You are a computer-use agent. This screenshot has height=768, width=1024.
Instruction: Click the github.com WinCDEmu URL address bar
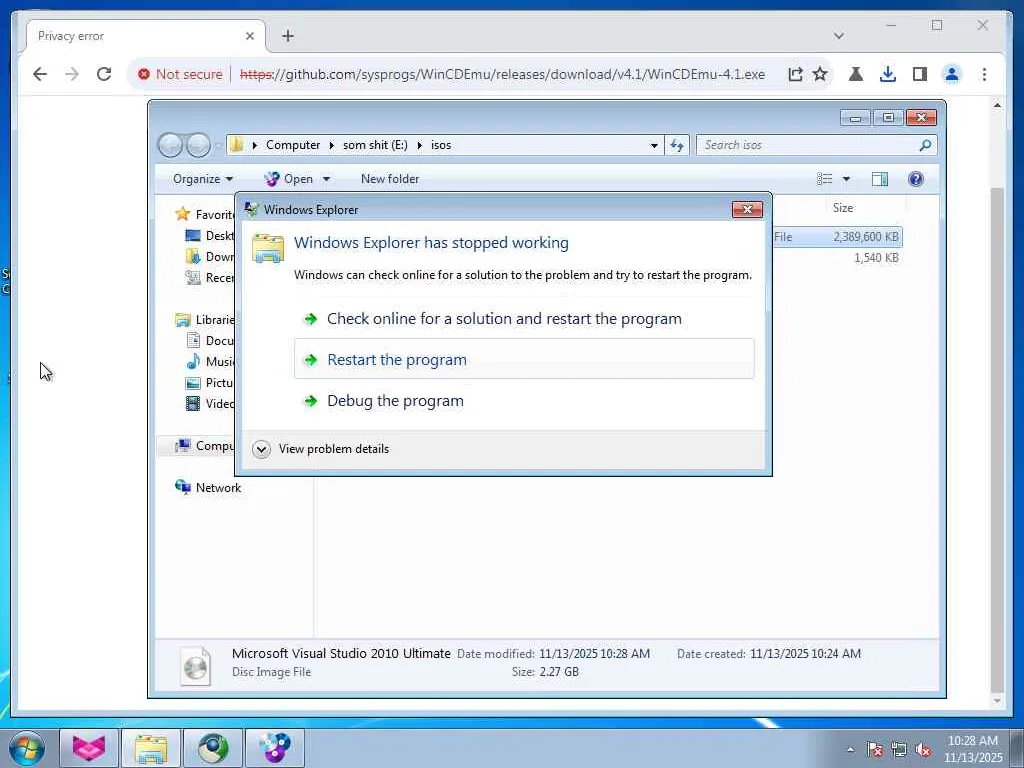pos(502,74)
